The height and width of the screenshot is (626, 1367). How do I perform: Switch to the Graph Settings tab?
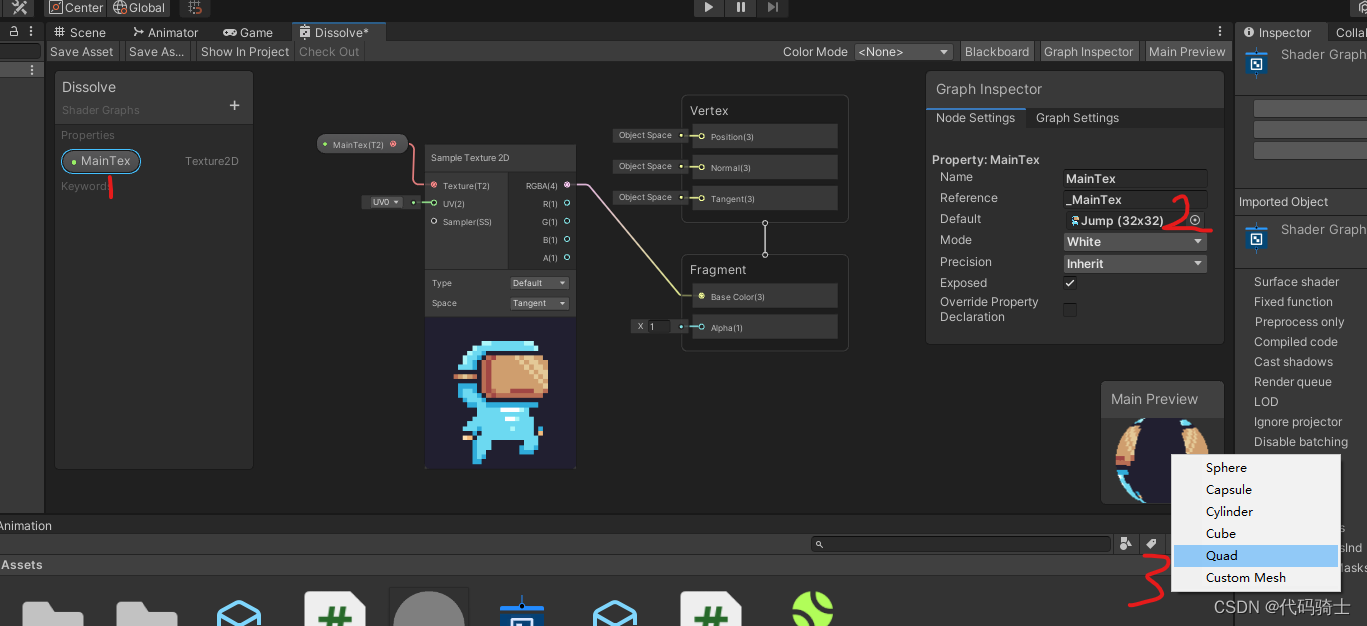tap(1076, 117)
